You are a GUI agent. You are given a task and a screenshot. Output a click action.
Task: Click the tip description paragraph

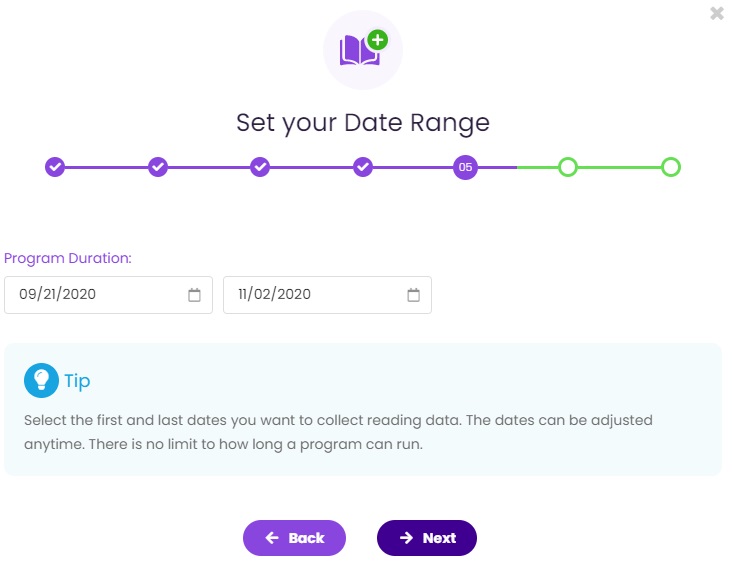pyautogui.click(x=338, y=432)
